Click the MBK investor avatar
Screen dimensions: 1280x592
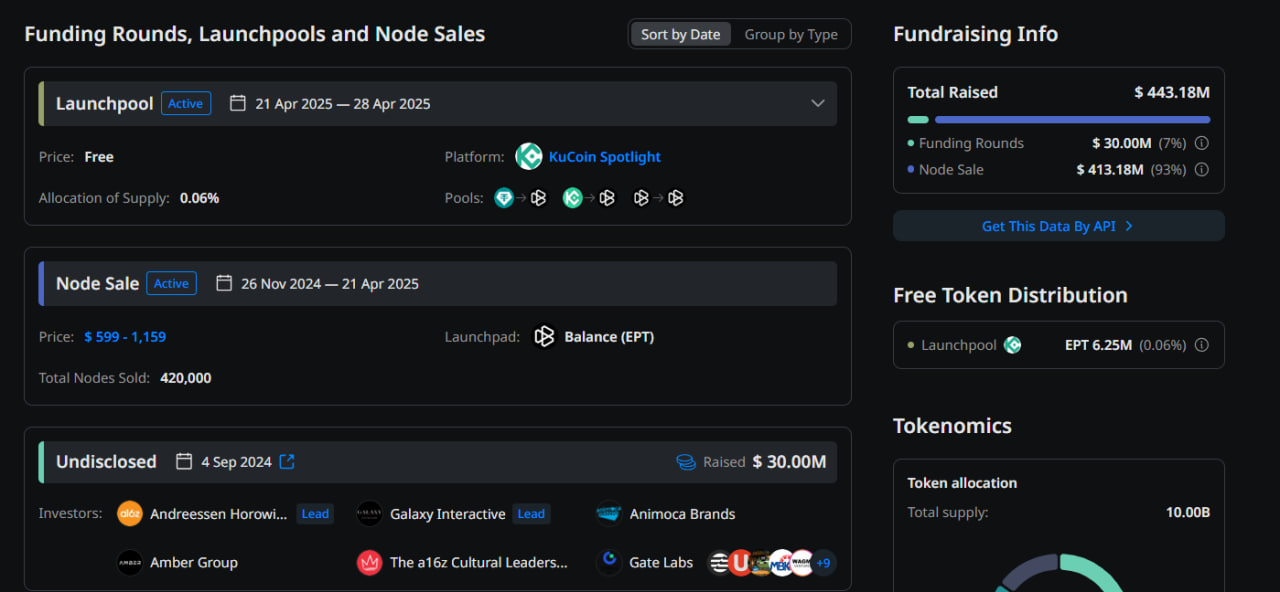(781, 563)
